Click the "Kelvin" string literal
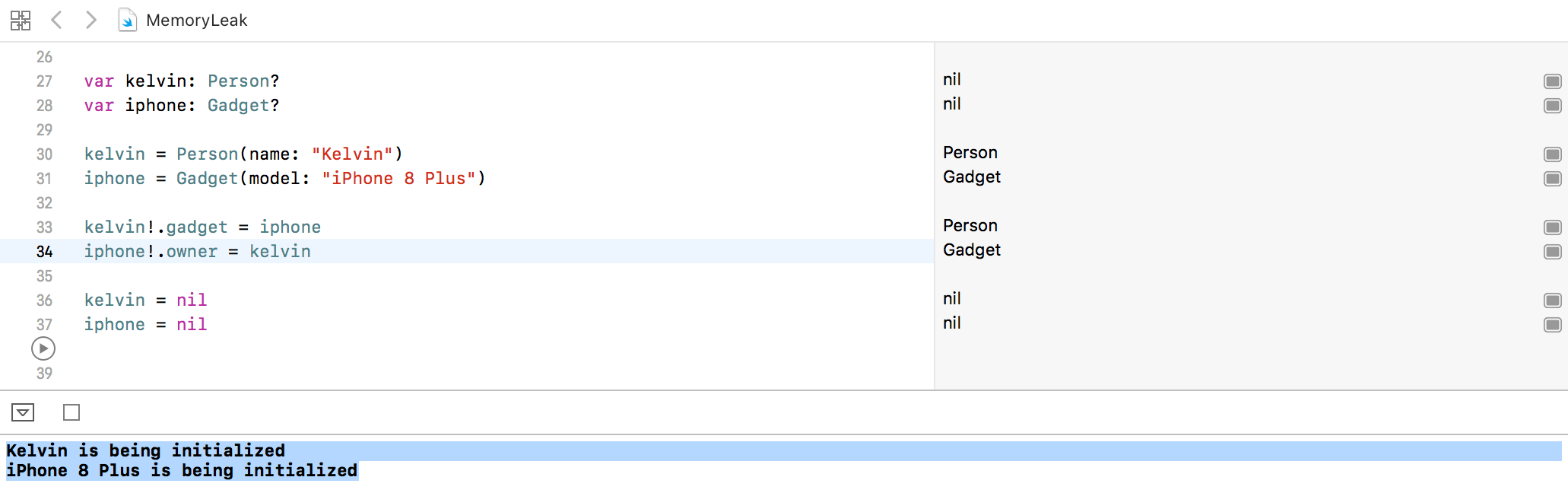Viewport: 1568px width, 493px height. (352, 154)
